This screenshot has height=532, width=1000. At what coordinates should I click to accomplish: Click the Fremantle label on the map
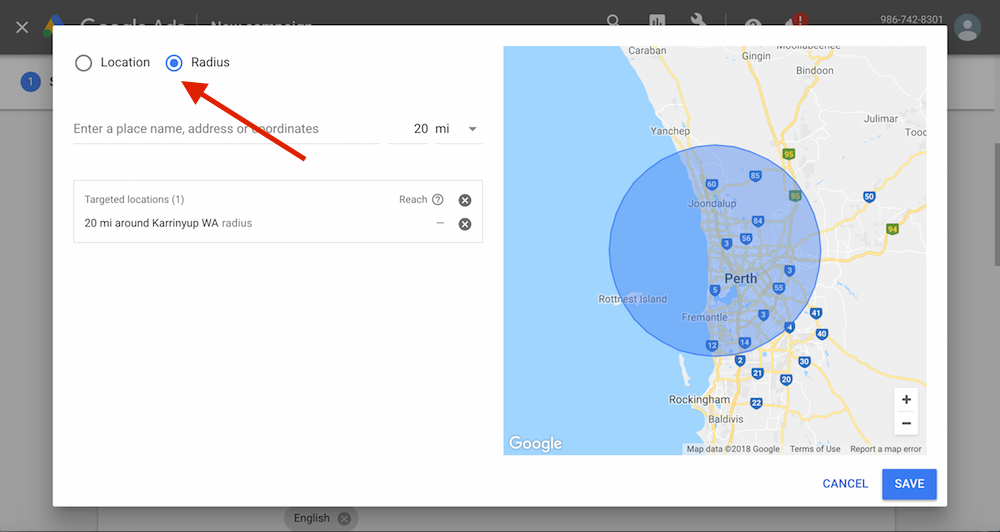704,317
